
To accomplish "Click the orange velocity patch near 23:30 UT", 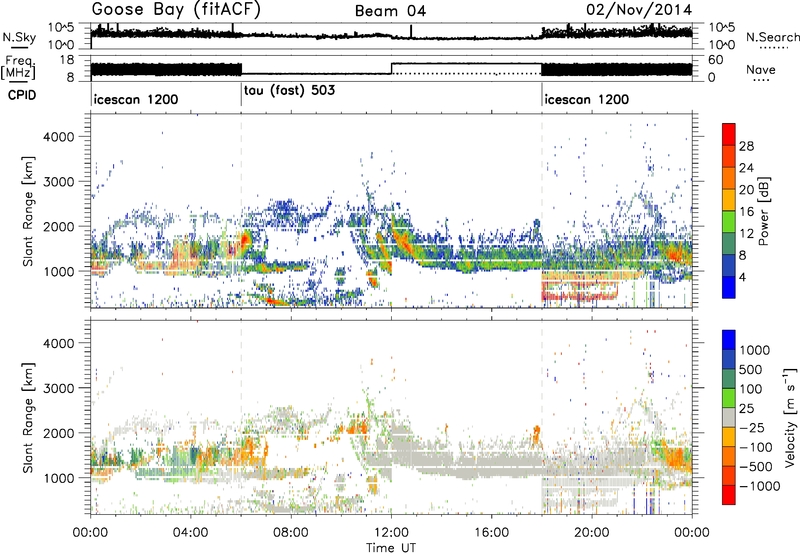I will tap(675, 458).
